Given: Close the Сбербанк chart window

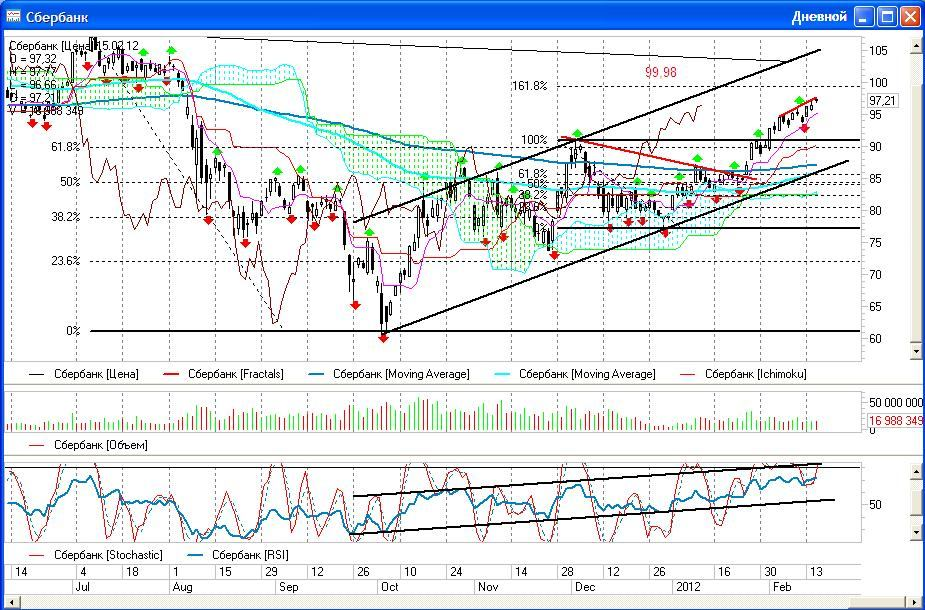Looking at the screenshot, I should (x=910, y=17).
